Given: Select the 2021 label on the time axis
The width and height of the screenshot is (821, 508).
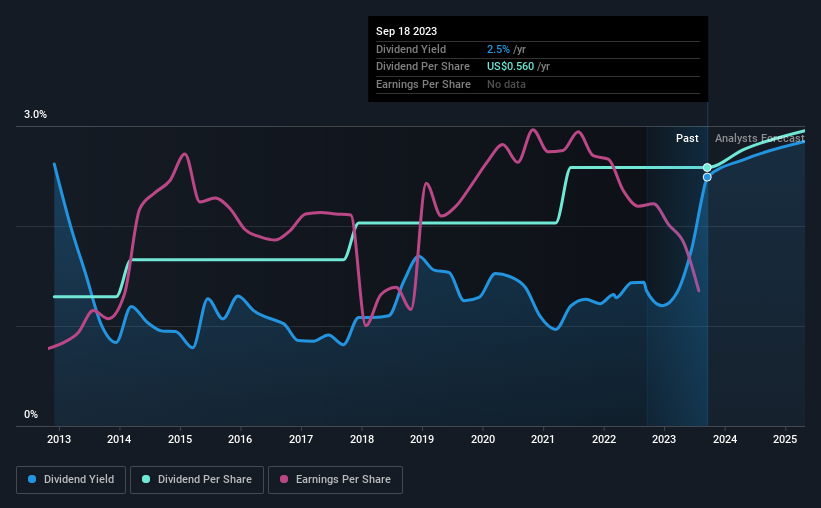Looking at the screenshot, I should pos(543,439).
